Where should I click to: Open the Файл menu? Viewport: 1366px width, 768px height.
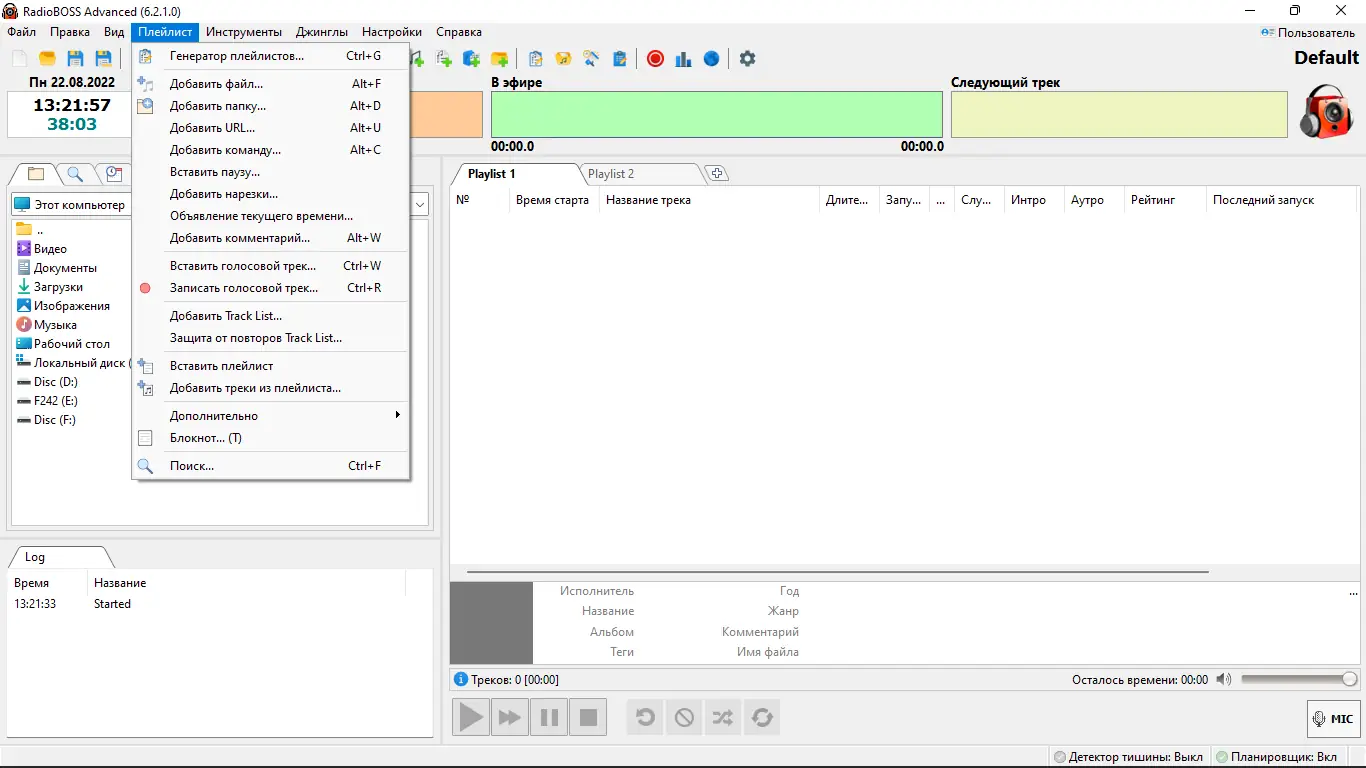tap(21, 32)
